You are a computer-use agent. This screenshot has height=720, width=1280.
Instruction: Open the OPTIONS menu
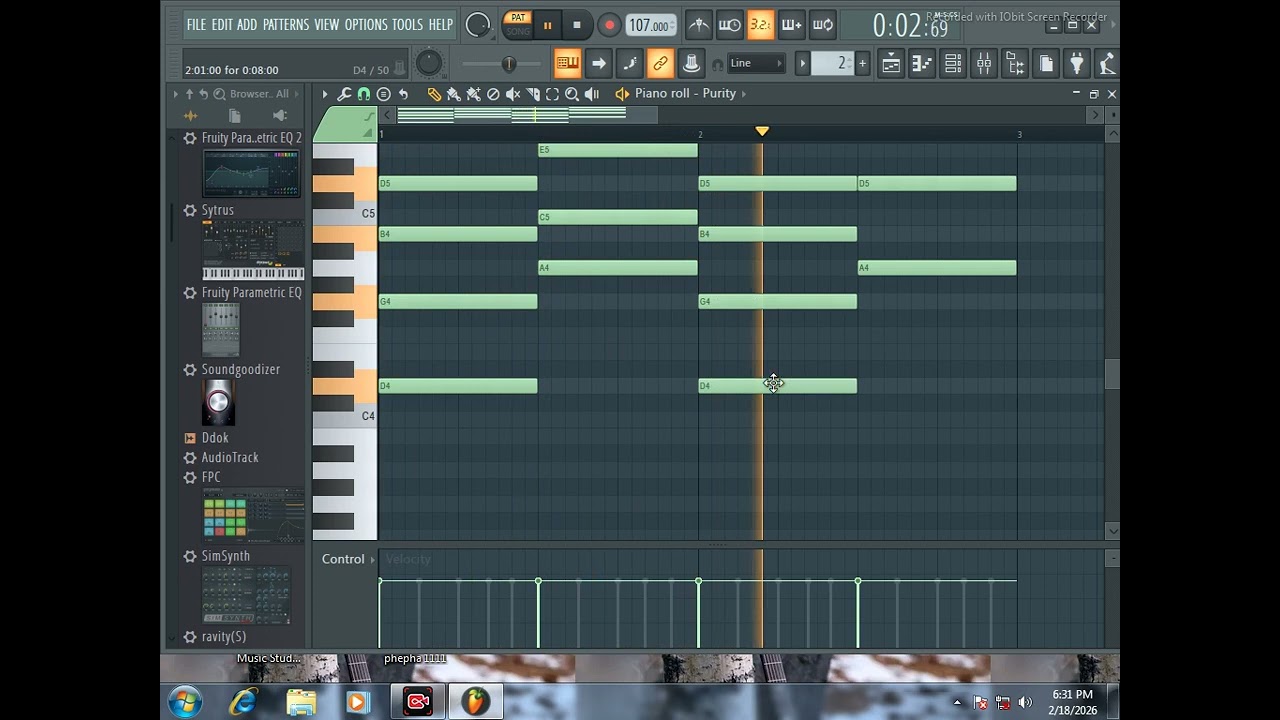click(366, 24)
